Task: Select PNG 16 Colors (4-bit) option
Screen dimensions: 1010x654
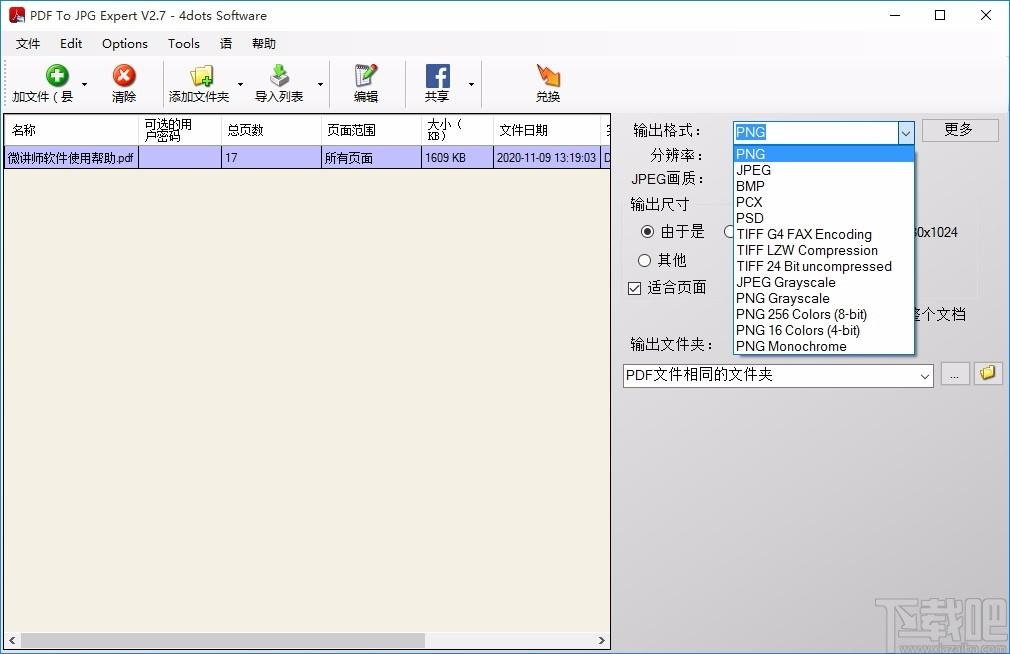Action: (824, 331)
